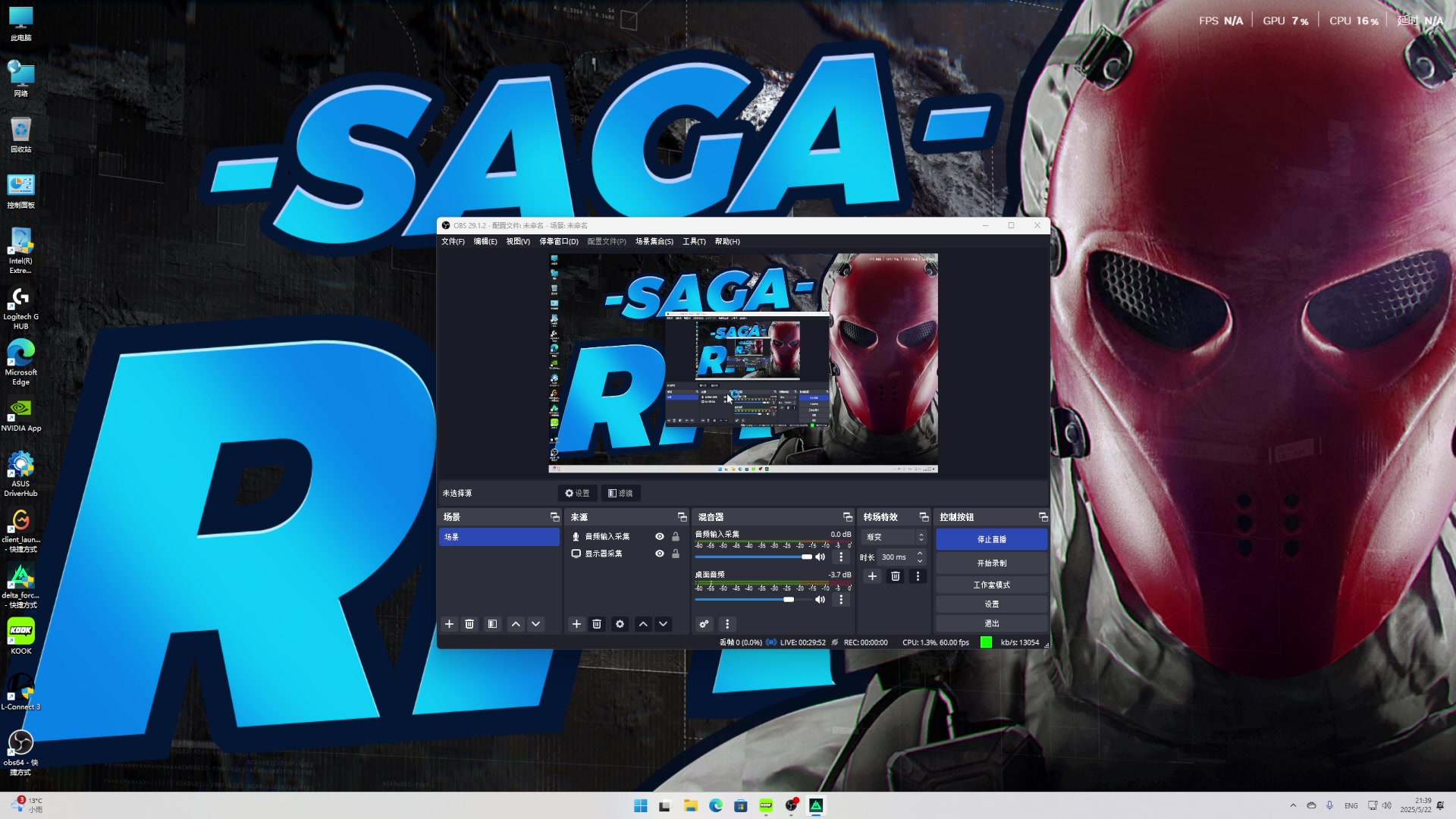The width and height of the screenshot is (1456, 819).
Task: Click 滤镜 filters button under preview
Action: coord(621,493)
